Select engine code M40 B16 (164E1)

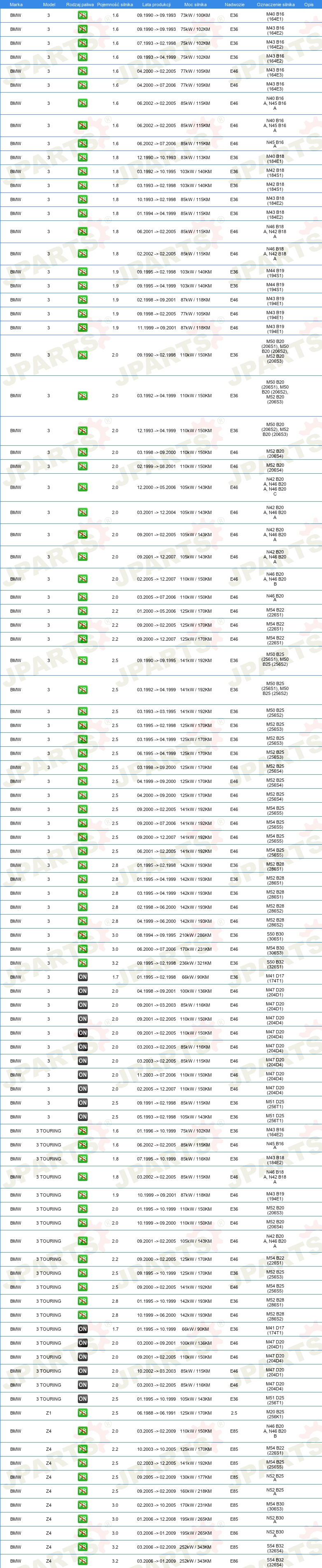(x=275, y=16)
